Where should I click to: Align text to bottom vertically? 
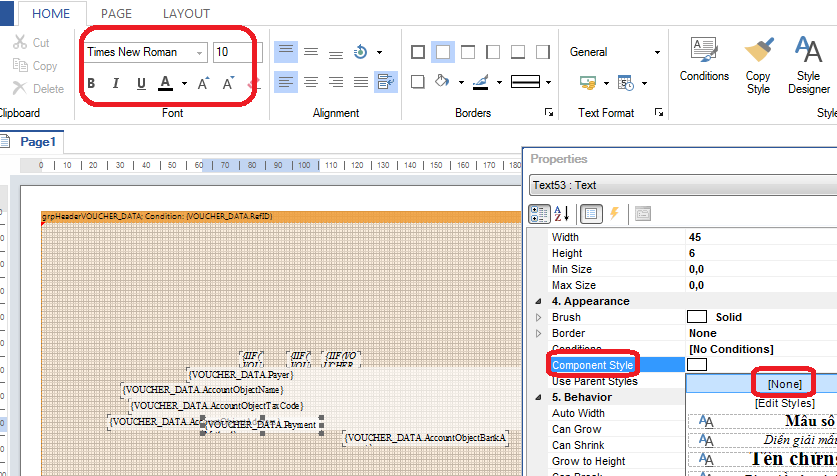(x=336, y=52)
